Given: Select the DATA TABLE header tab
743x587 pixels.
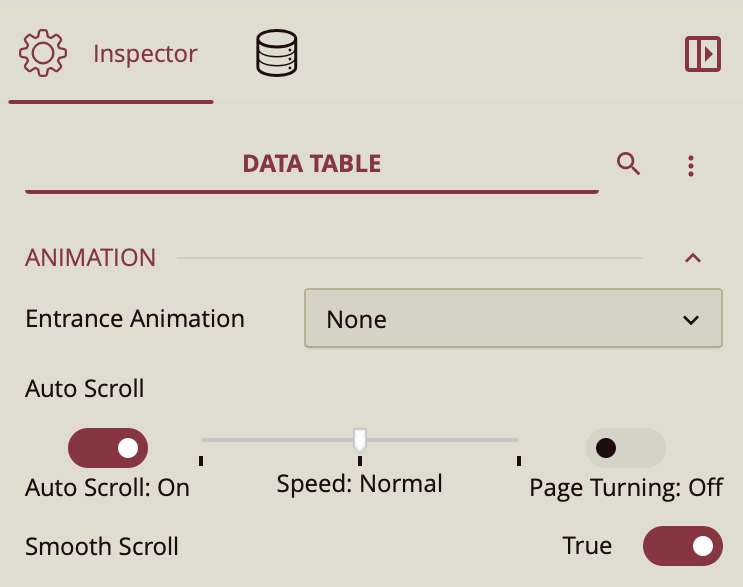Looking at the screenshot, I should click(x=311, y=164).
